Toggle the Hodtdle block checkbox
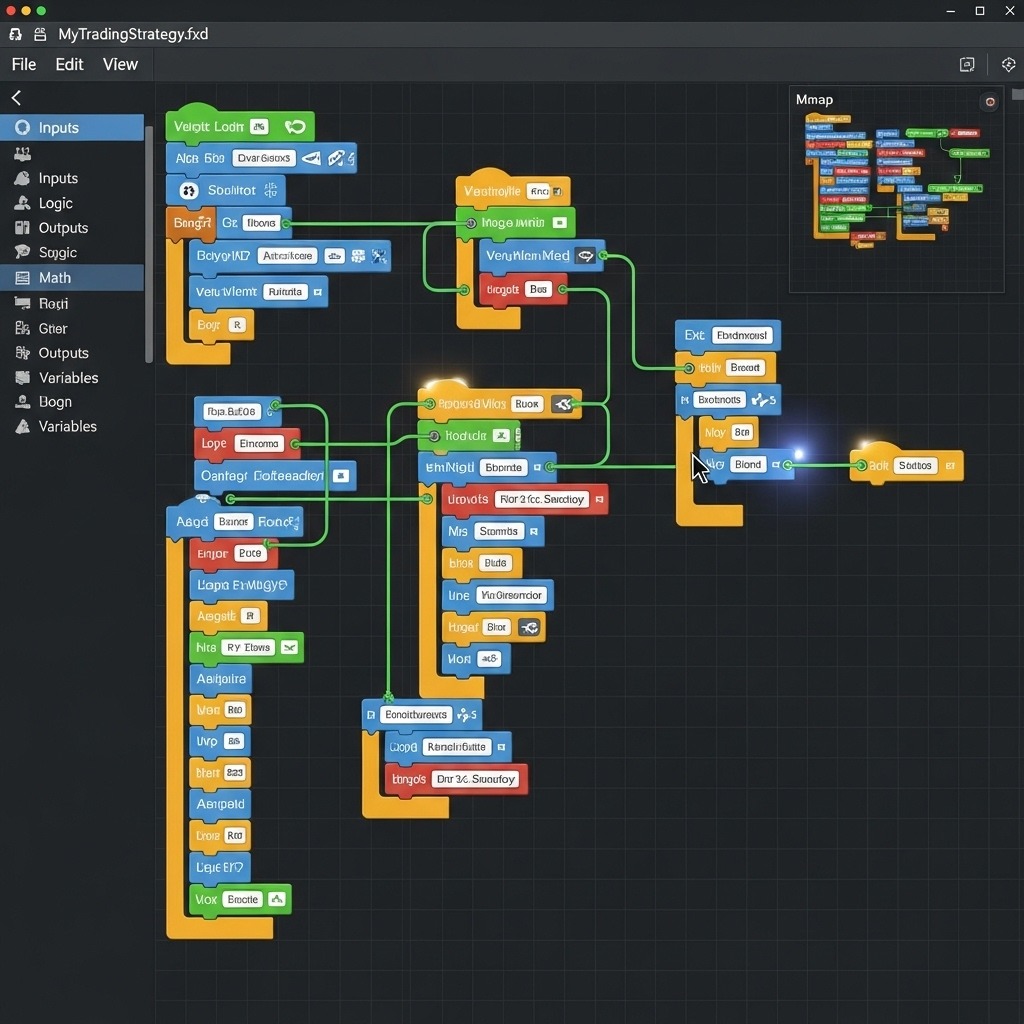Image resolution: width=1024 pixels, height=1024 pixels. pyautogui.click(x=501, y=436)
